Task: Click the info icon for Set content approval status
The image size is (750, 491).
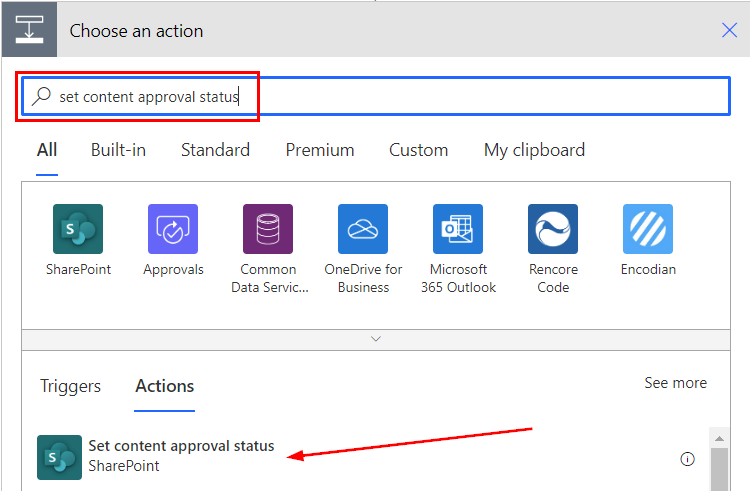Action: [x=687, y=459]
